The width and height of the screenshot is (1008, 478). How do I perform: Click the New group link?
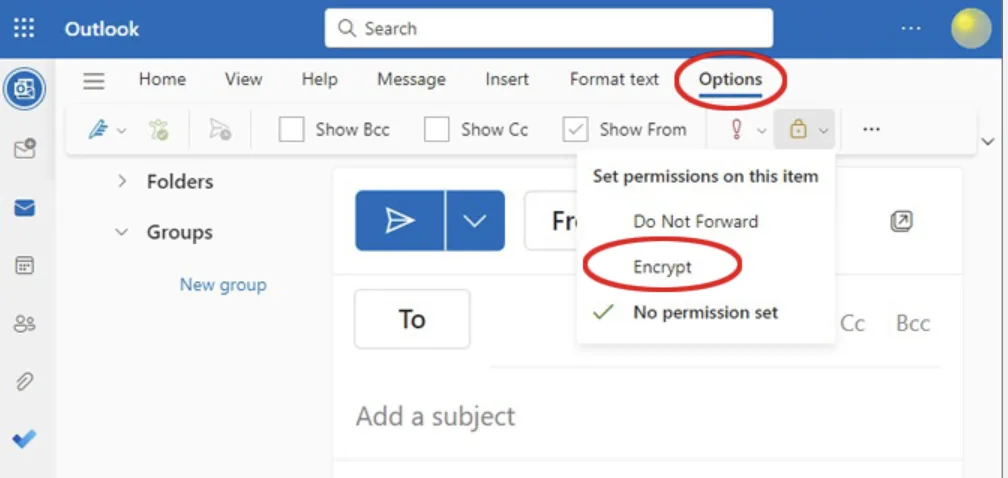click(x=223, y=285)
